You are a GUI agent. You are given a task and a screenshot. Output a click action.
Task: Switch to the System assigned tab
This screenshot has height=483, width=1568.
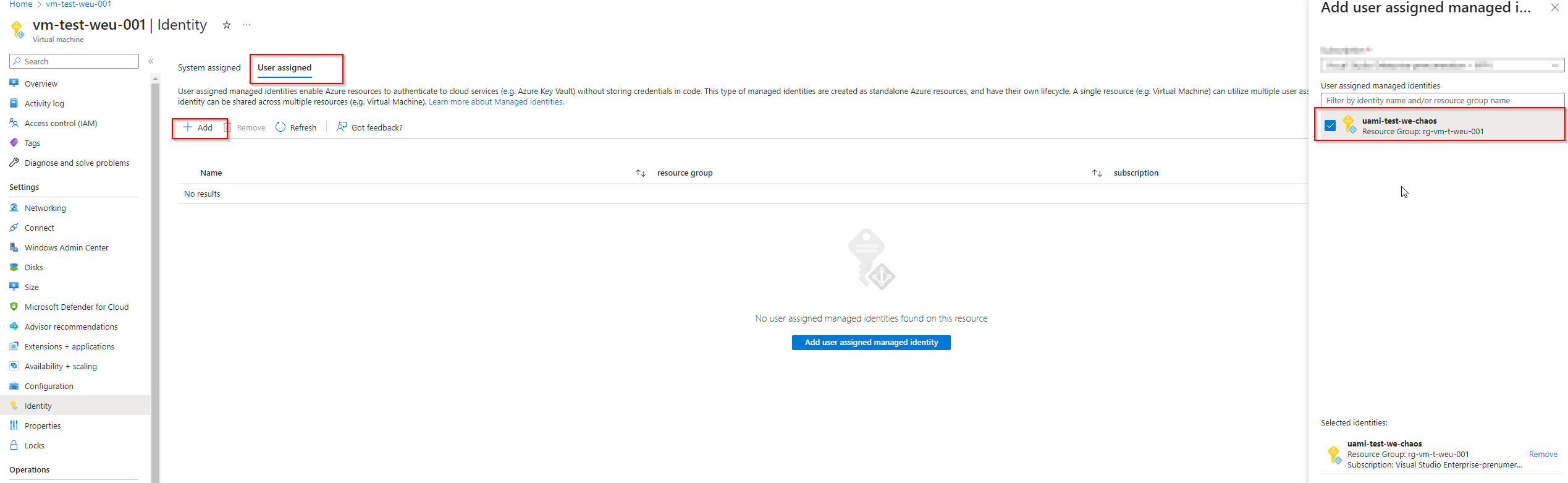tap(209, 67)
